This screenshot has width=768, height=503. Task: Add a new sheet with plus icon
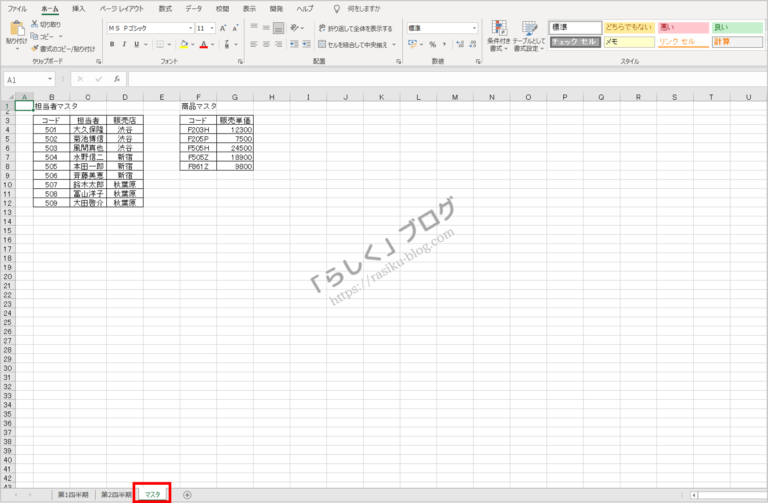(x=187, y=495)
